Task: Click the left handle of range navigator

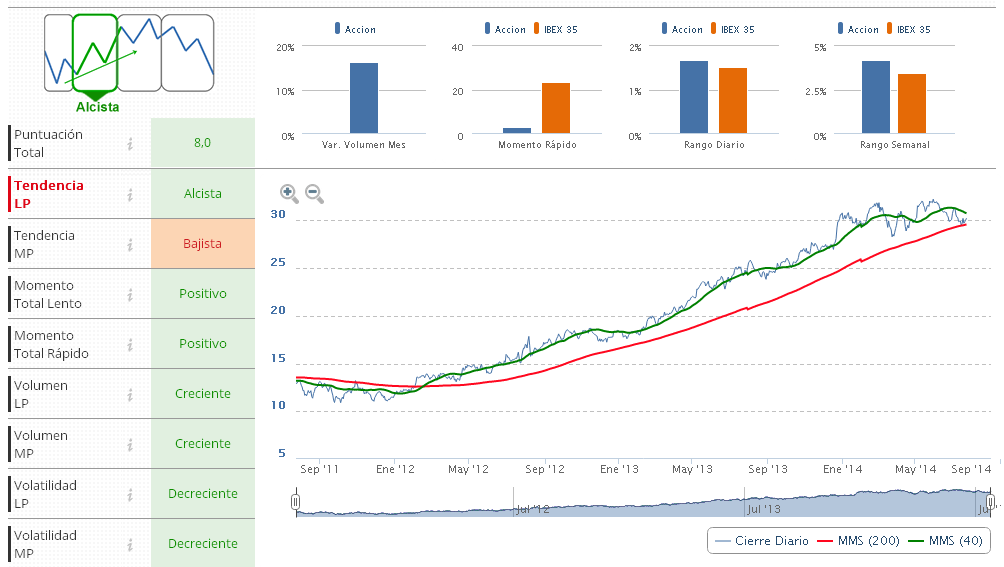Action: tap(296, 502)
